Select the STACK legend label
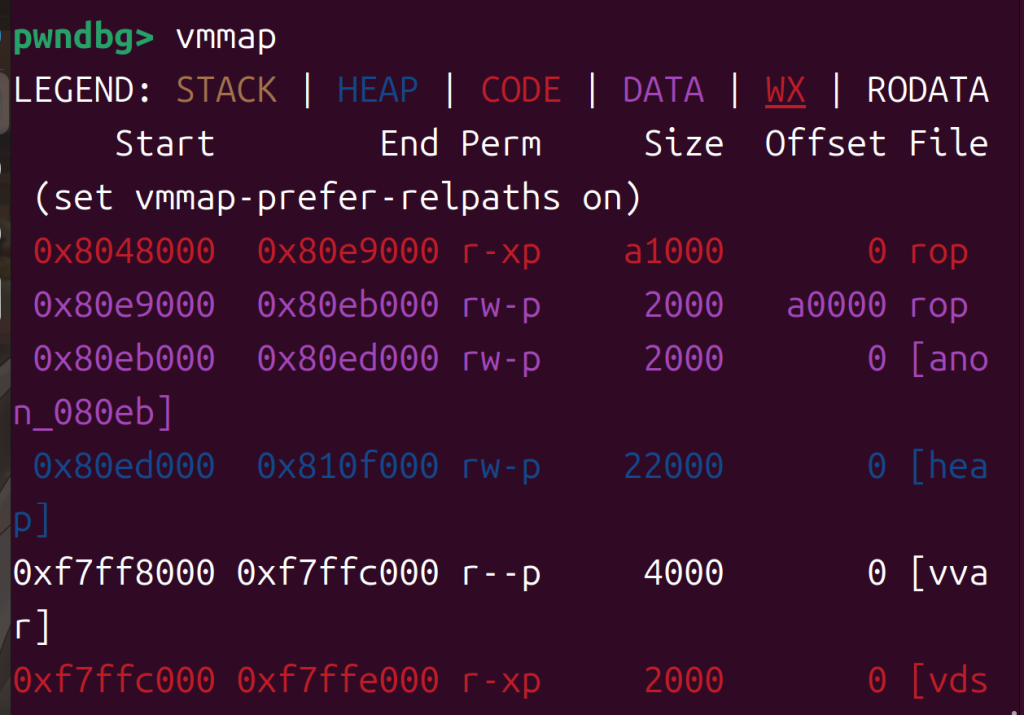The height and width of the screenshot is (715, 1024). pyautogui.click(x=227, y=91)
